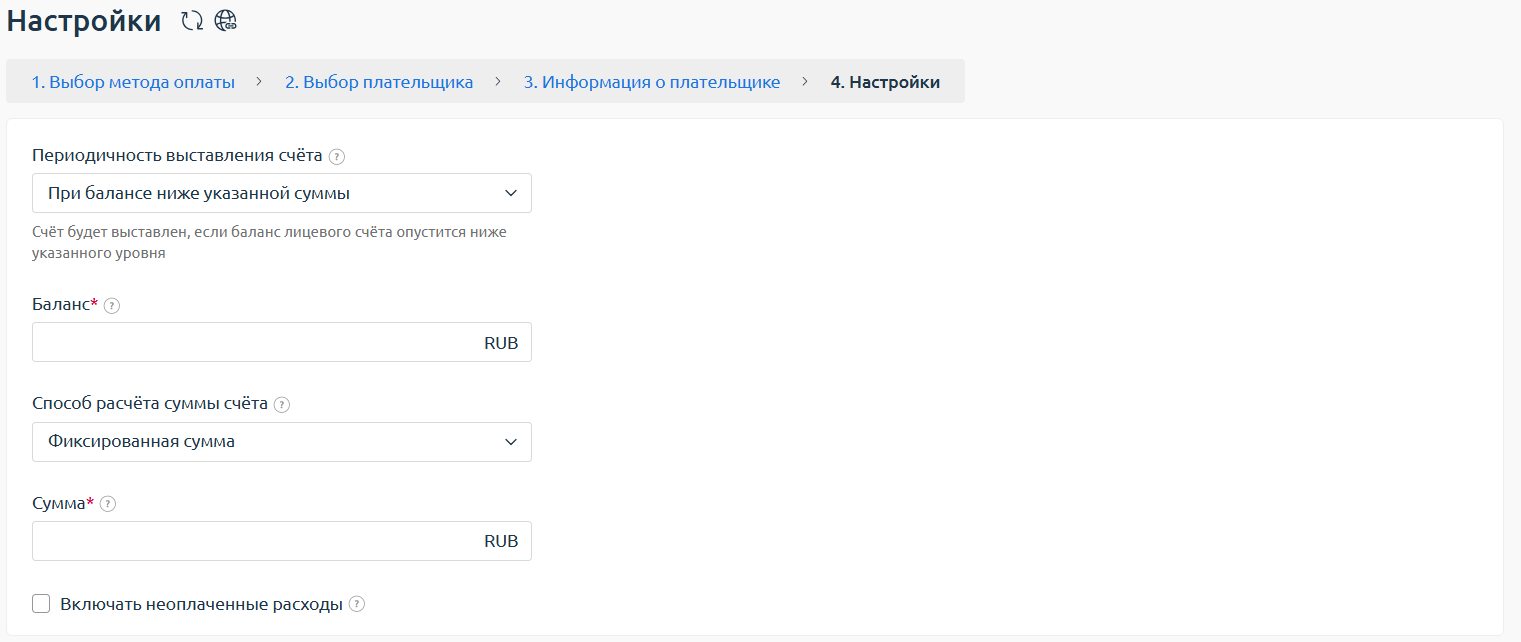Select the current step 4. Настройки
The height and width of the screenshot is (642, 1521).
(x=885, y=82)
